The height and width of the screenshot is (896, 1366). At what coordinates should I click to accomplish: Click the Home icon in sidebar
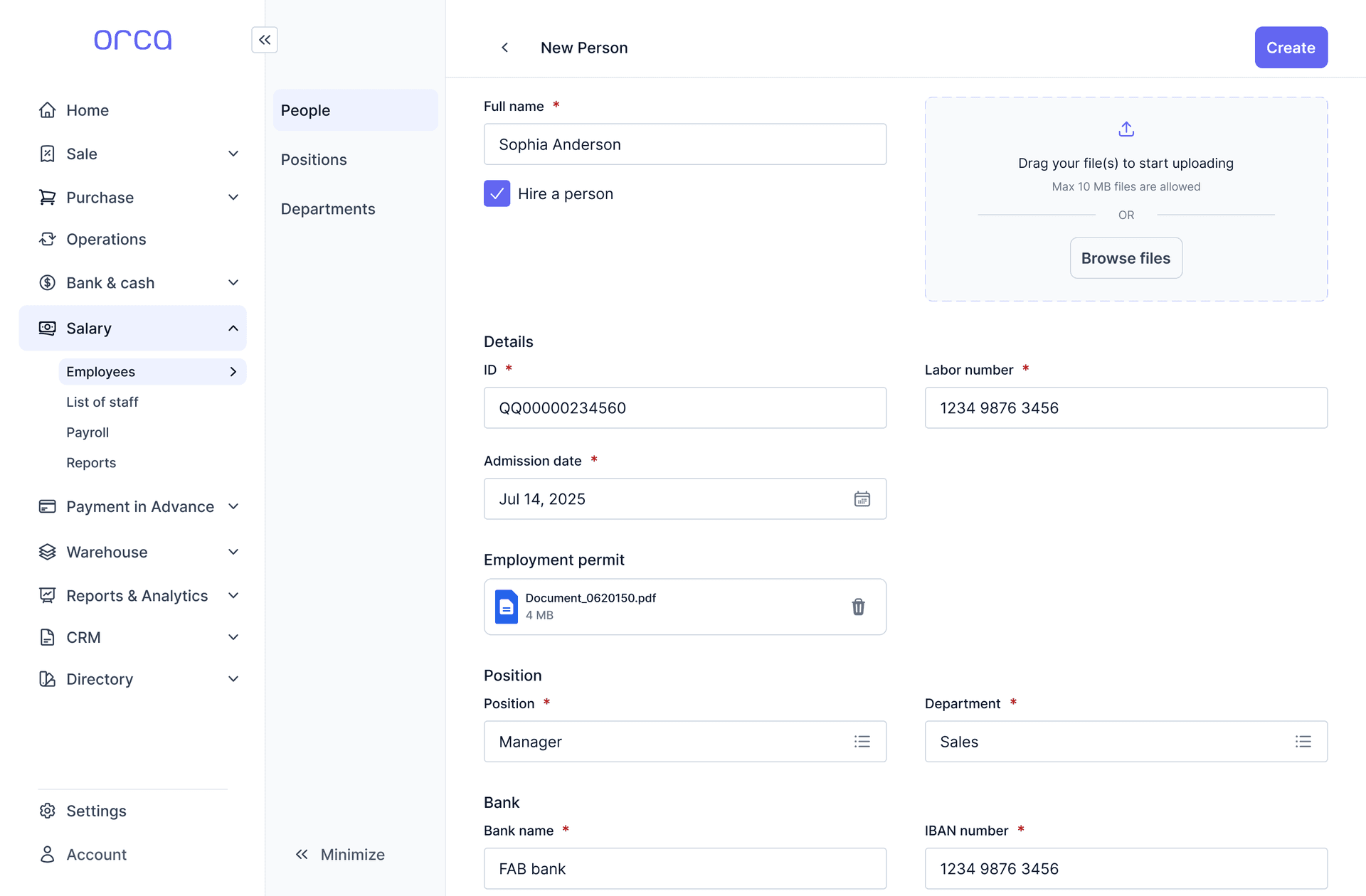pyautogui.click(x=47, y=110)
